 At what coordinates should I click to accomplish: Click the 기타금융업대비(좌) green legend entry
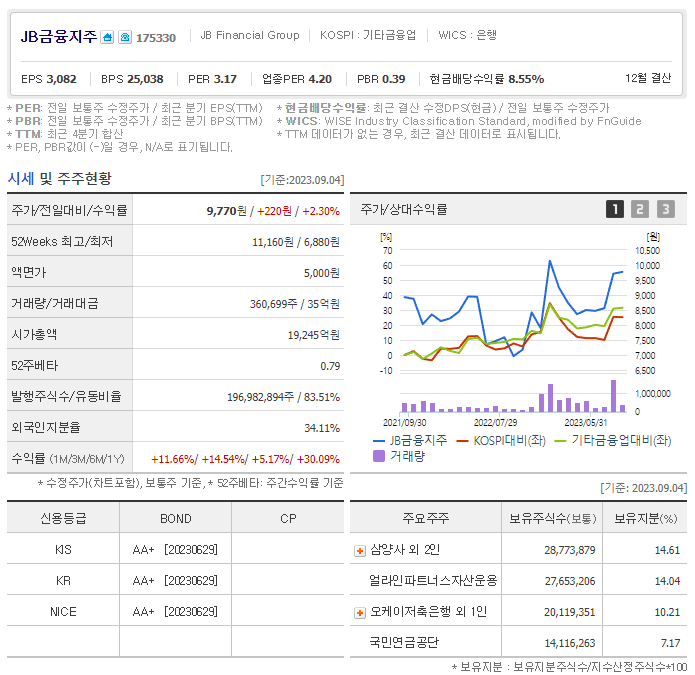pos(613,441)
